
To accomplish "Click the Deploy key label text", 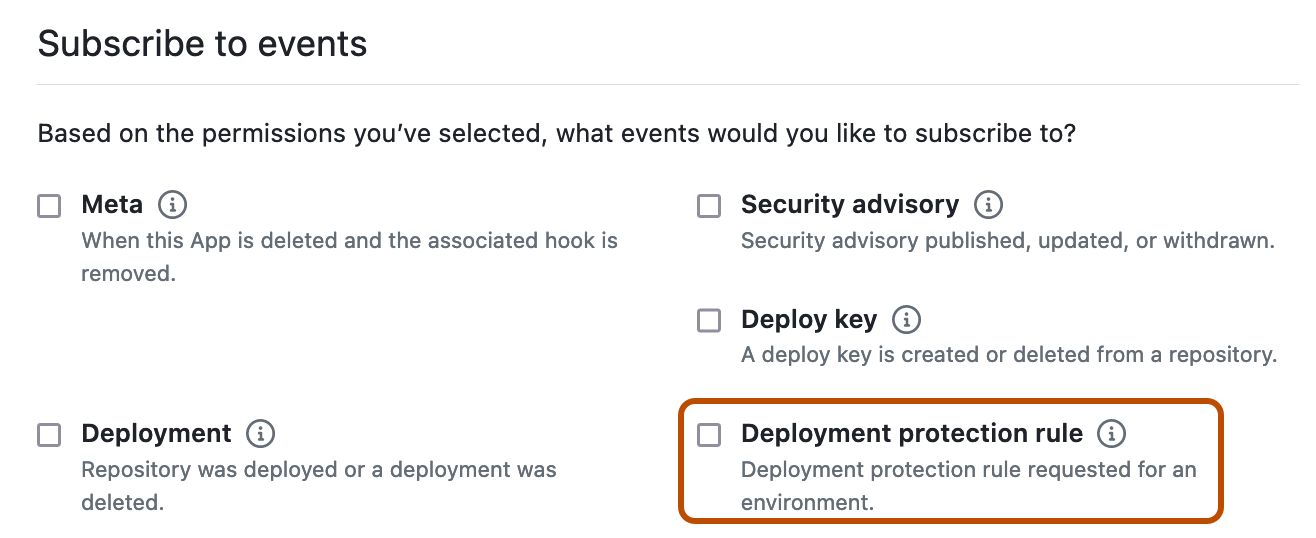I will point(808,320).
